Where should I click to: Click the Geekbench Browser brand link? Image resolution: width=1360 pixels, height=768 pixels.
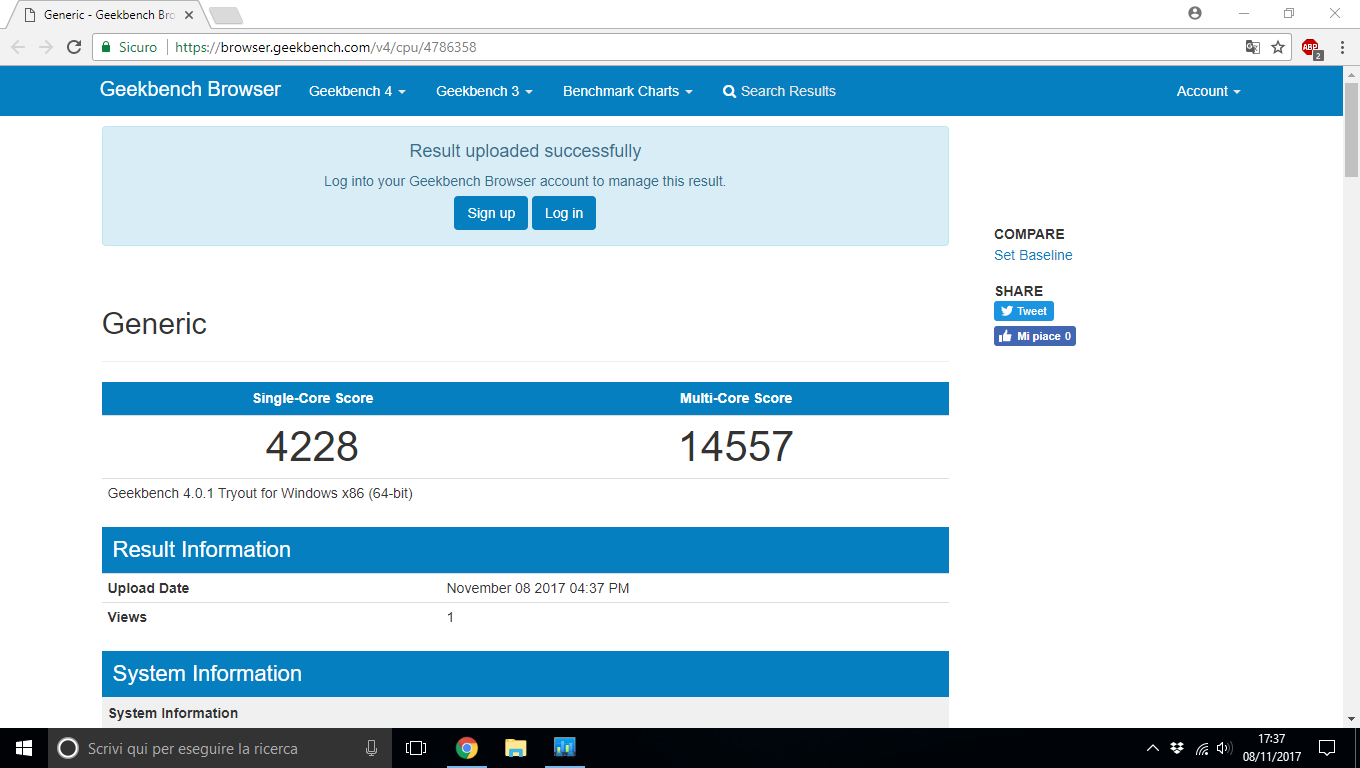(x=190, y=90)
